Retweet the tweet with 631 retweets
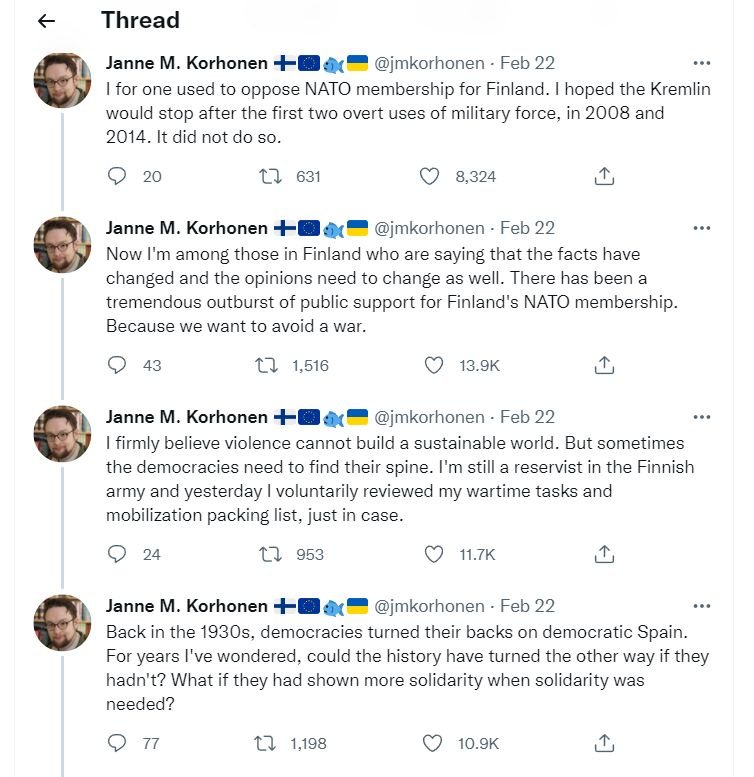 [269, 176]
